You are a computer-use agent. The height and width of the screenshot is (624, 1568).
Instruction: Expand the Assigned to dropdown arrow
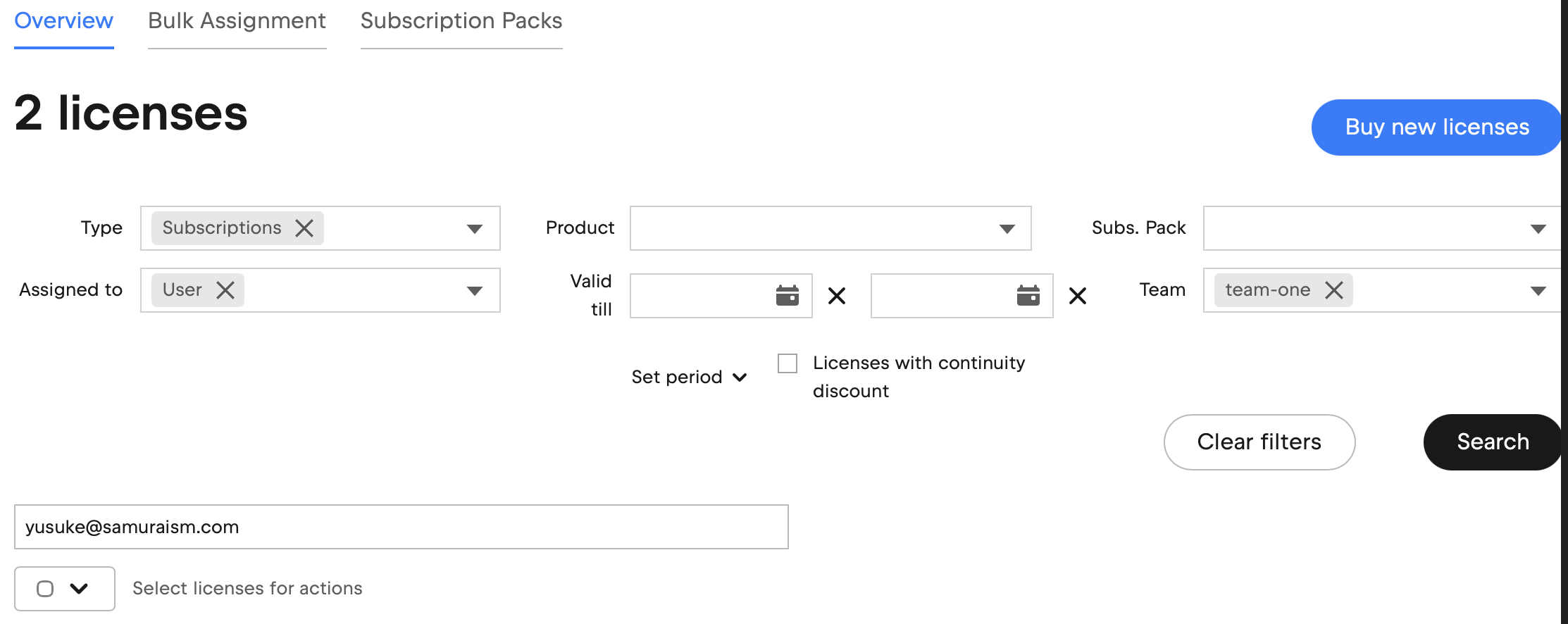click(x=475, y=291)
